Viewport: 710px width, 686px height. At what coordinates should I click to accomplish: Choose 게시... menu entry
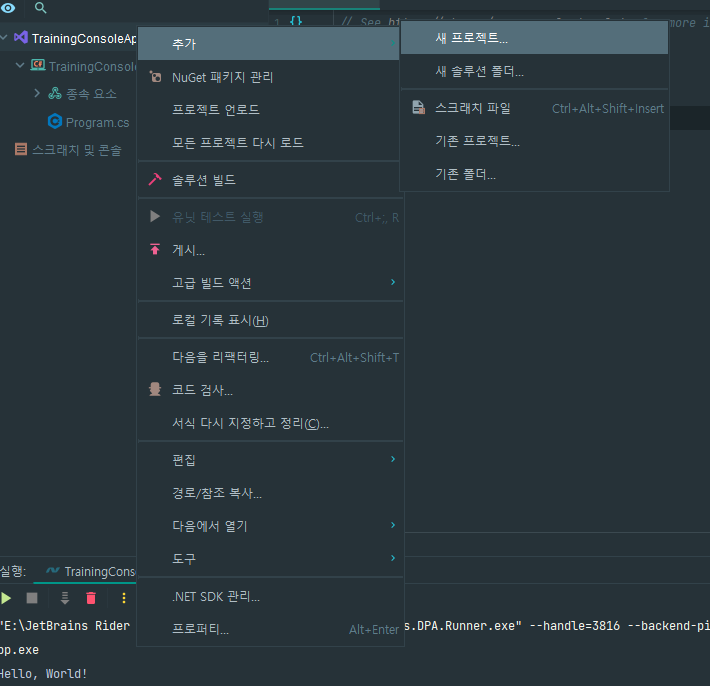(x=269, y=250)
